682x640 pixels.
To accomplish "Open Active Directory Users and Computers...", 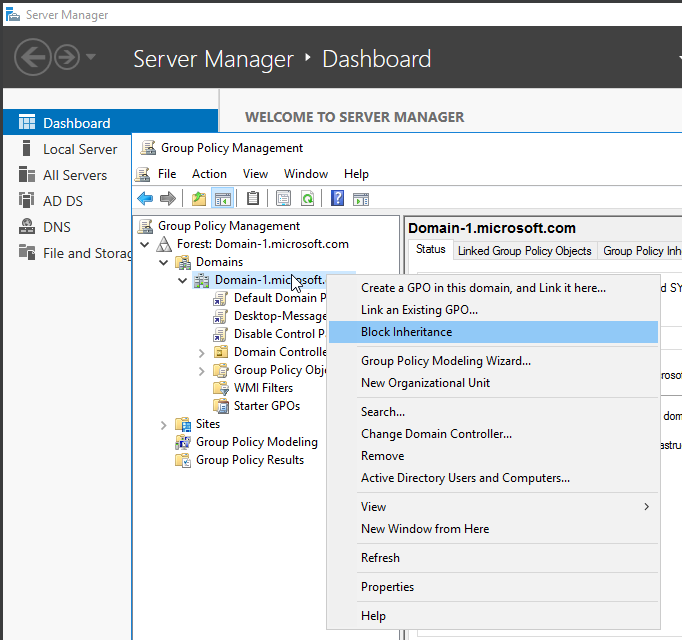I will (x=493, y=478).
